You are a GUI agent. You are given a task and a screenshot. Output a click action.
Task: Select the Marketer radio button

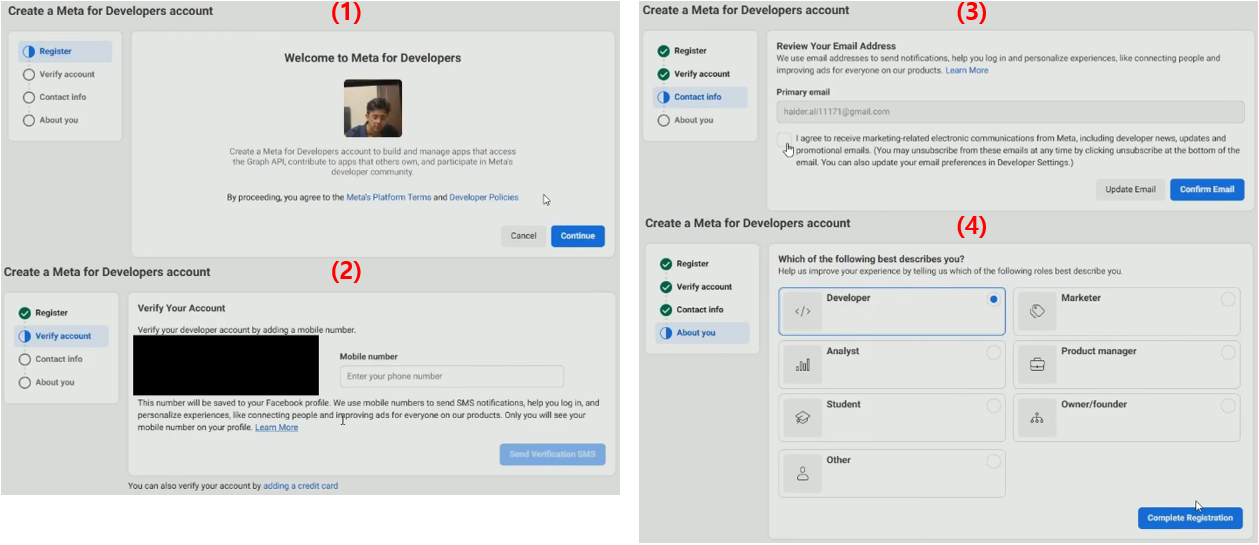tap(1228, 299)
